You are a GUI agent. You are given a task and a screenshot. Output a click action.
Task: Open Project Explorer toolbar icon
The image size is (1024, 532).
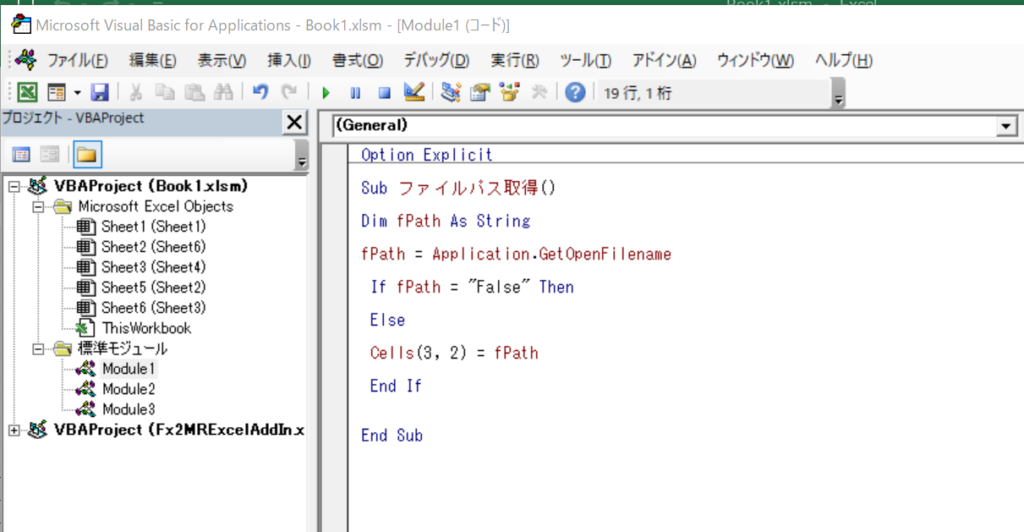(x=451, y=92)
